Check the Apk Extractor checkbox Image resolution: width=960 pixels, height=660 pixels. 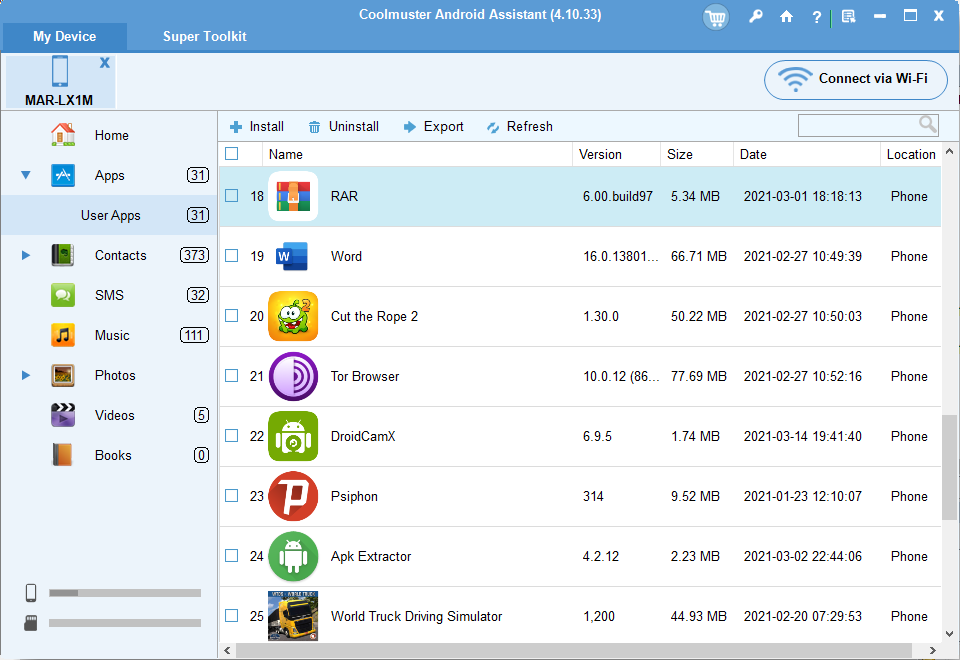click(231, 556)
